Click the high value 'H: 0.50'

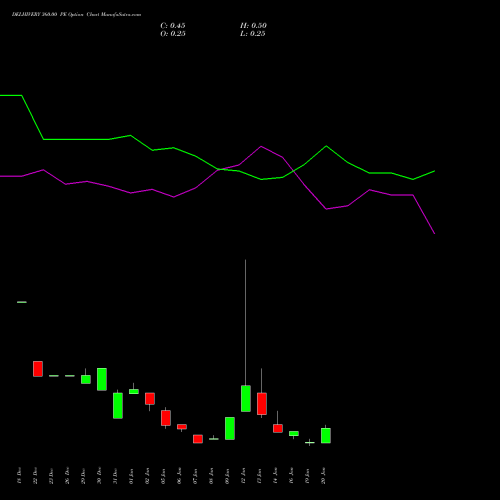(x=253, y=26)
